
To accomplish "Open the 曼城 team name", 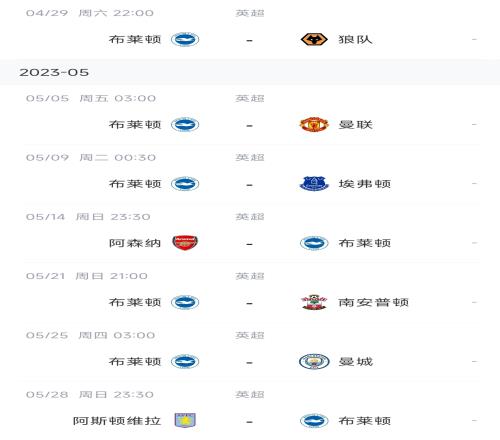I will pos(355,362).
